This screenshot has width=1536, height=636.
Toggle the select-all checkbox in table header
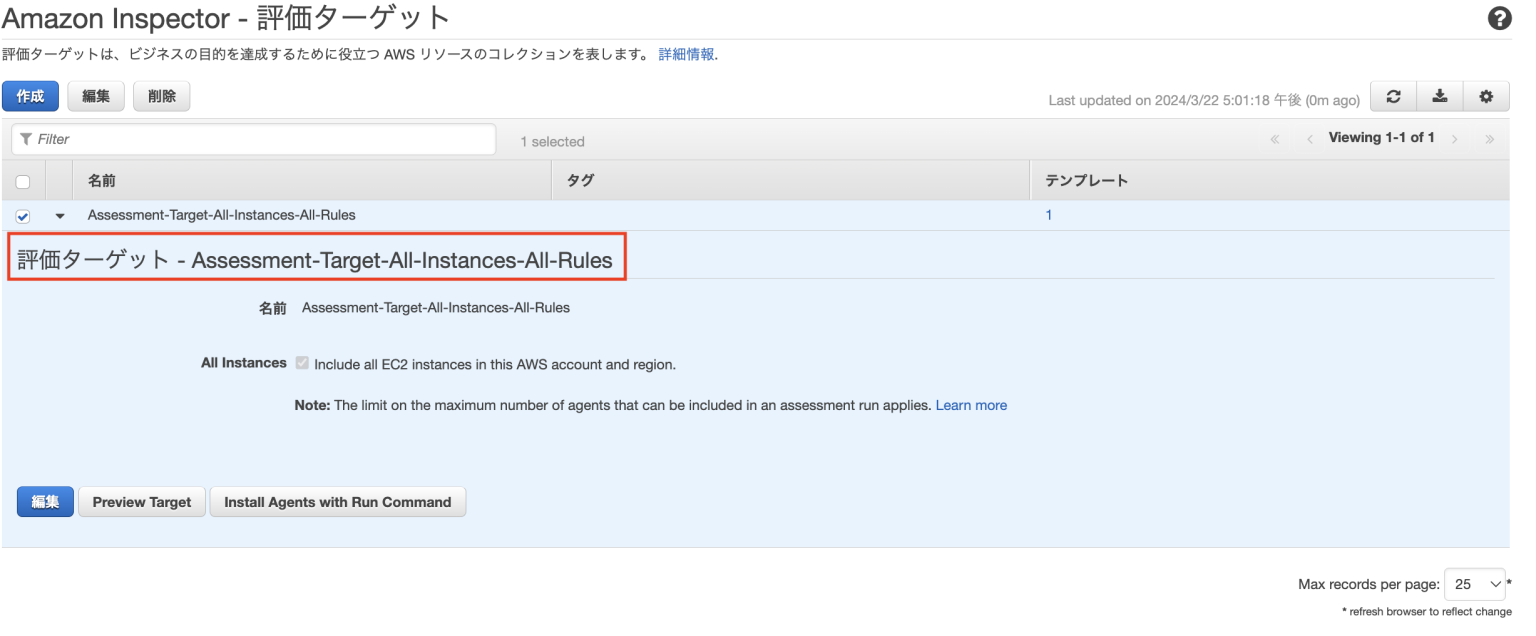coord(22,180)
